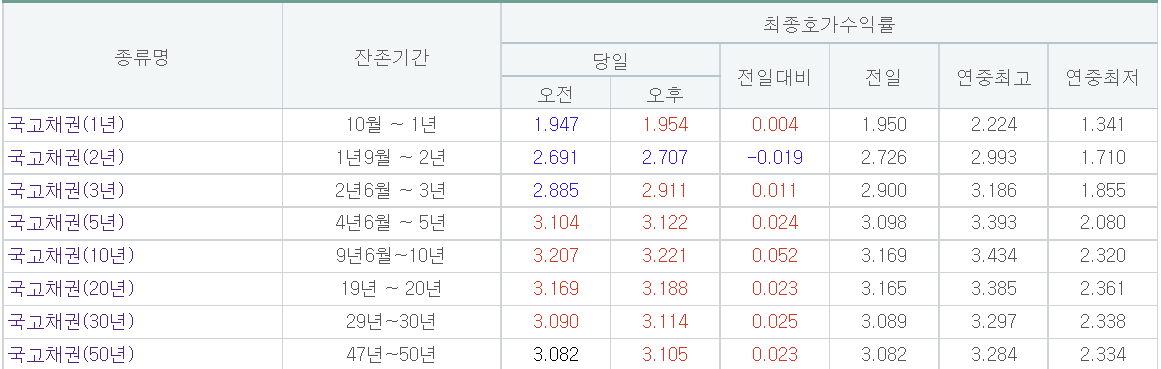Image resolution: width=1161 pixels, height=369 pixels.
Task: Click the 오전 sub-header
Action: tap(555, 94)
